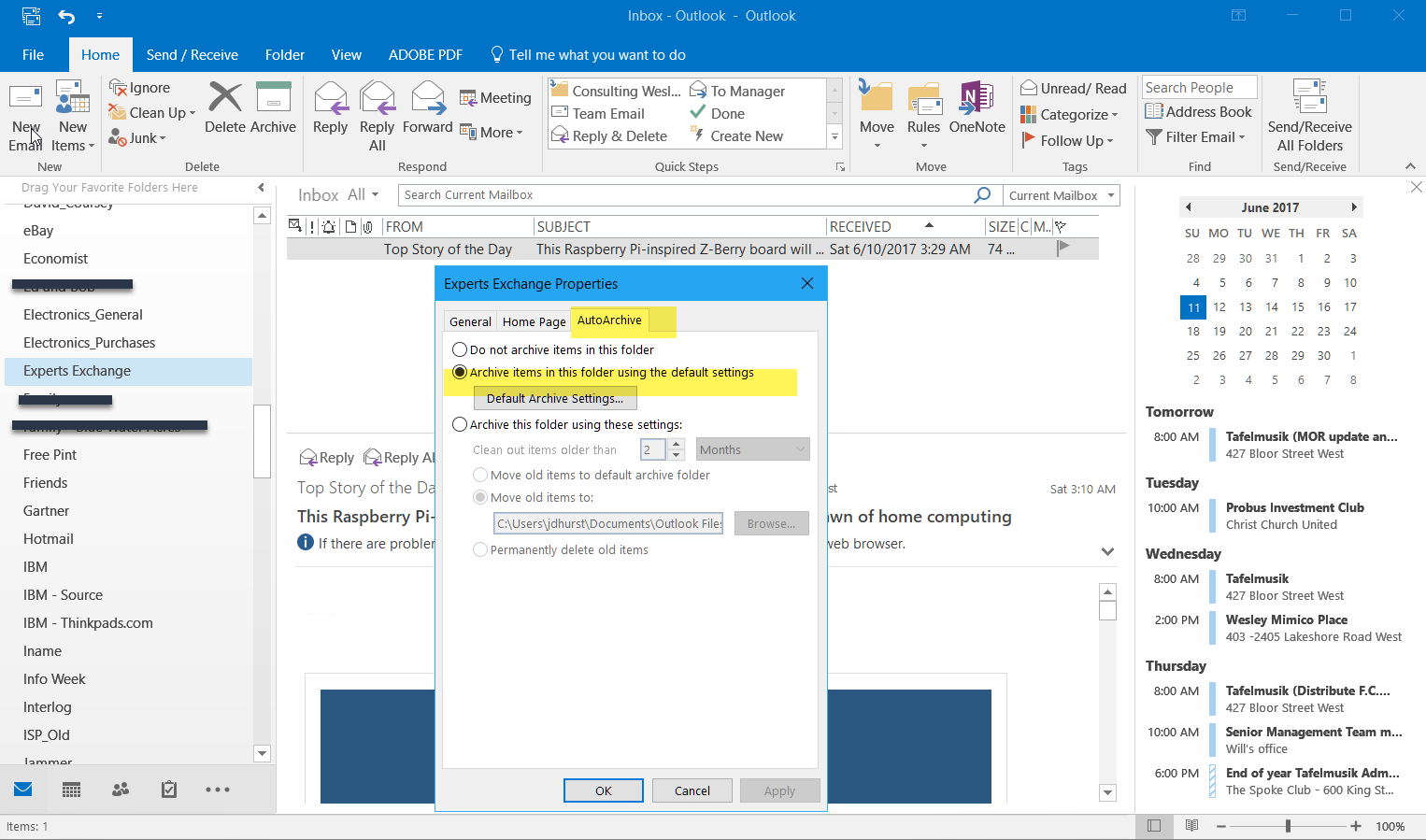Collapse the folder pane
The width and height of the screenshot is (1426, 840).
coord(262,188)
